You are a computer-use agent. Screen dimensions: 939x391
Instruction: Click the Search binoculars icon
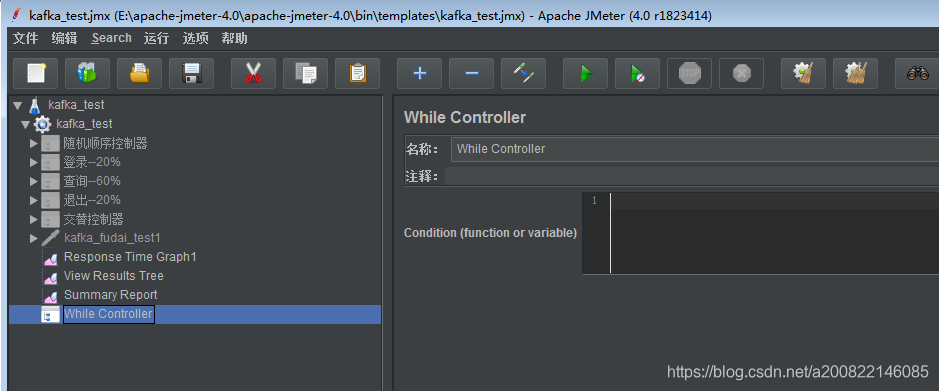[917, 74]
